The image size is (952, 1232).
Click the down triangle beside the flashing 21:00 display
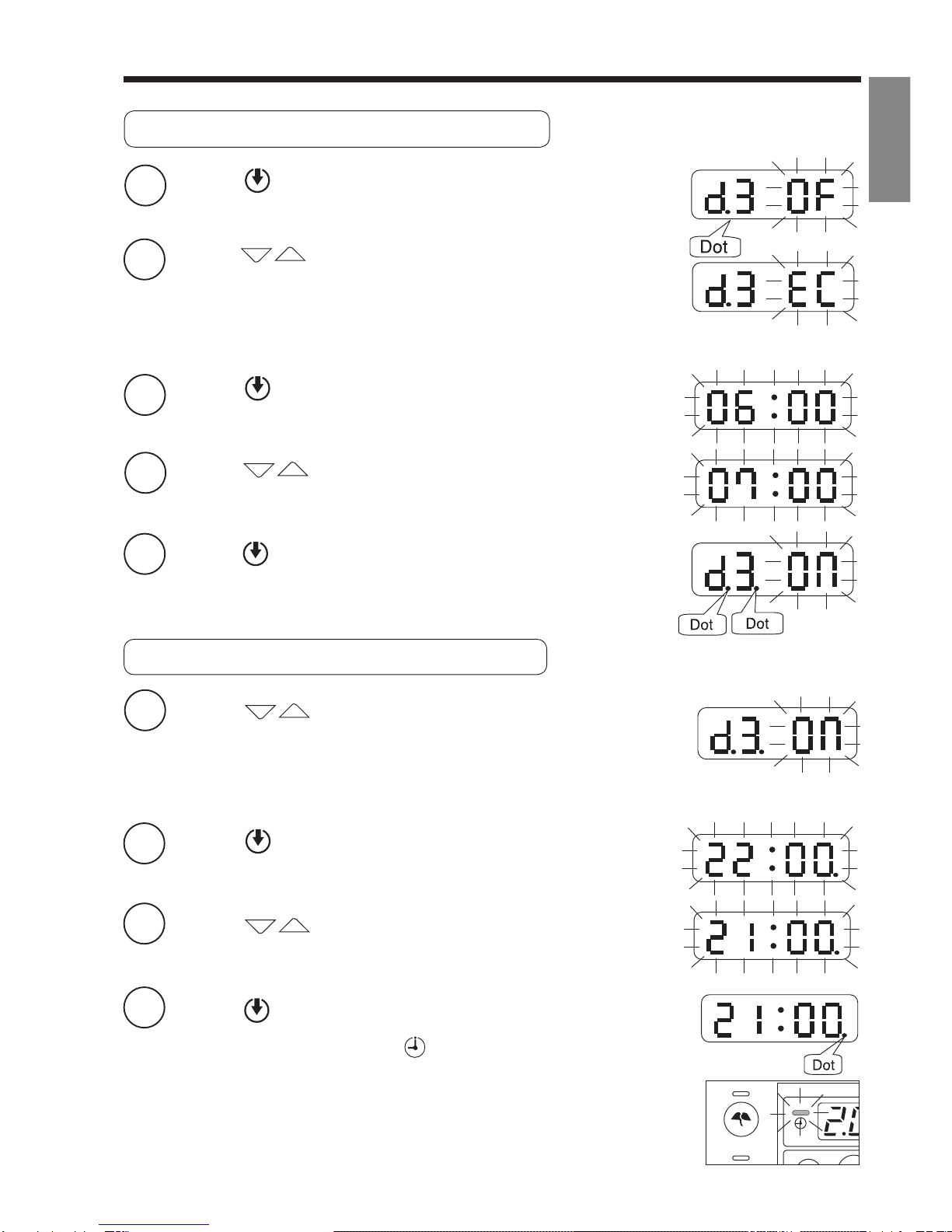tap(260, 926)
